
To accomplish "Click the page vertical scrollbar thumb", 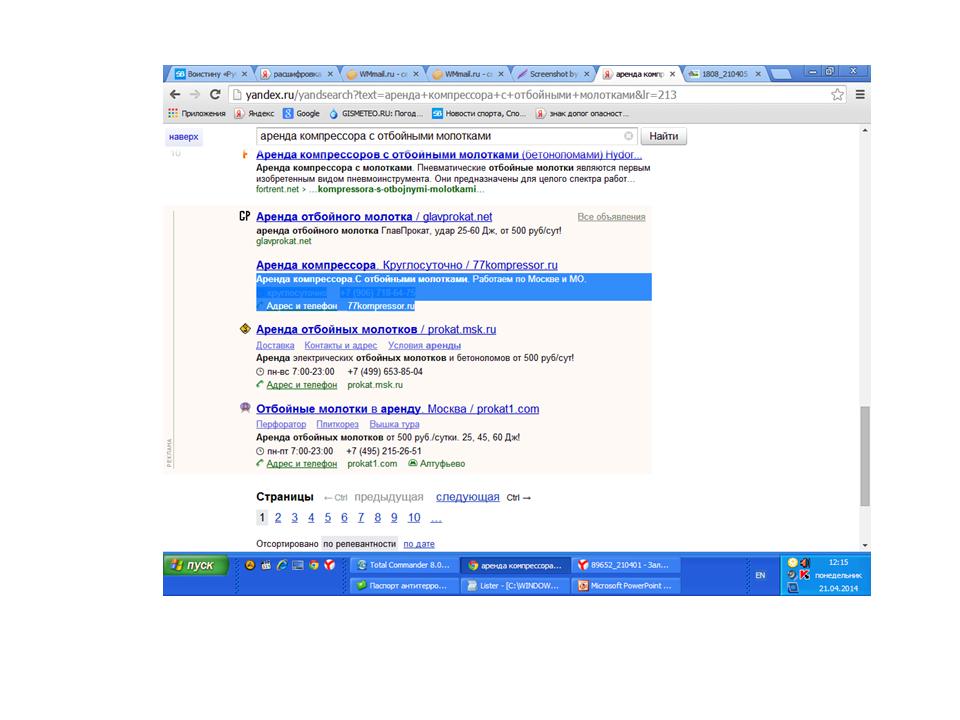I will [x=864, y=456].
